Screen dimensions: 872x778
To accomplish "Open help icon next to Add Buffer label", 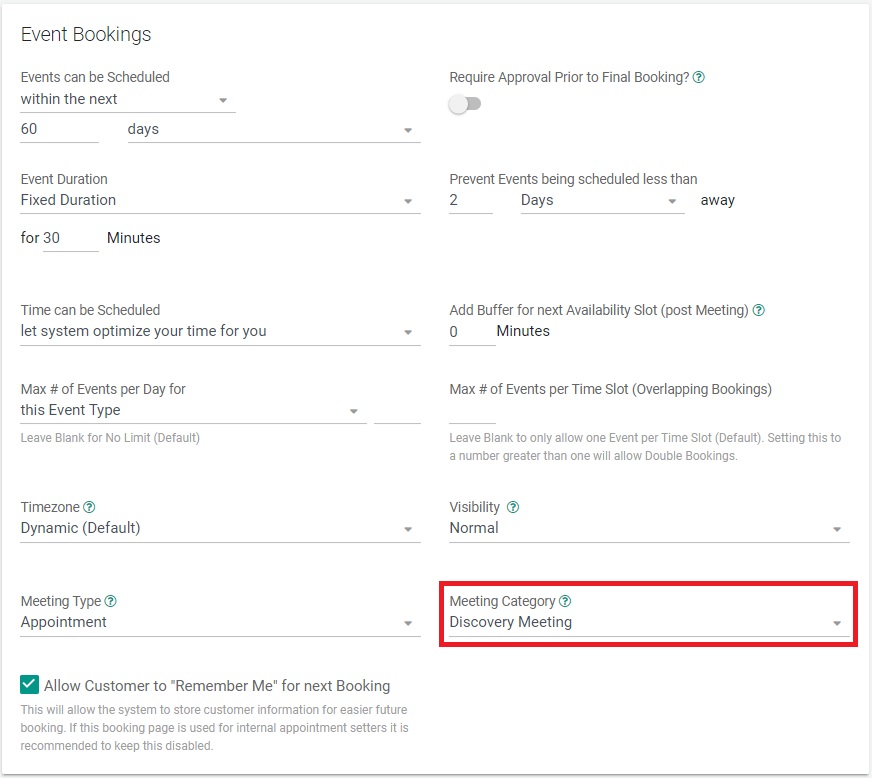I will point(759,310).
